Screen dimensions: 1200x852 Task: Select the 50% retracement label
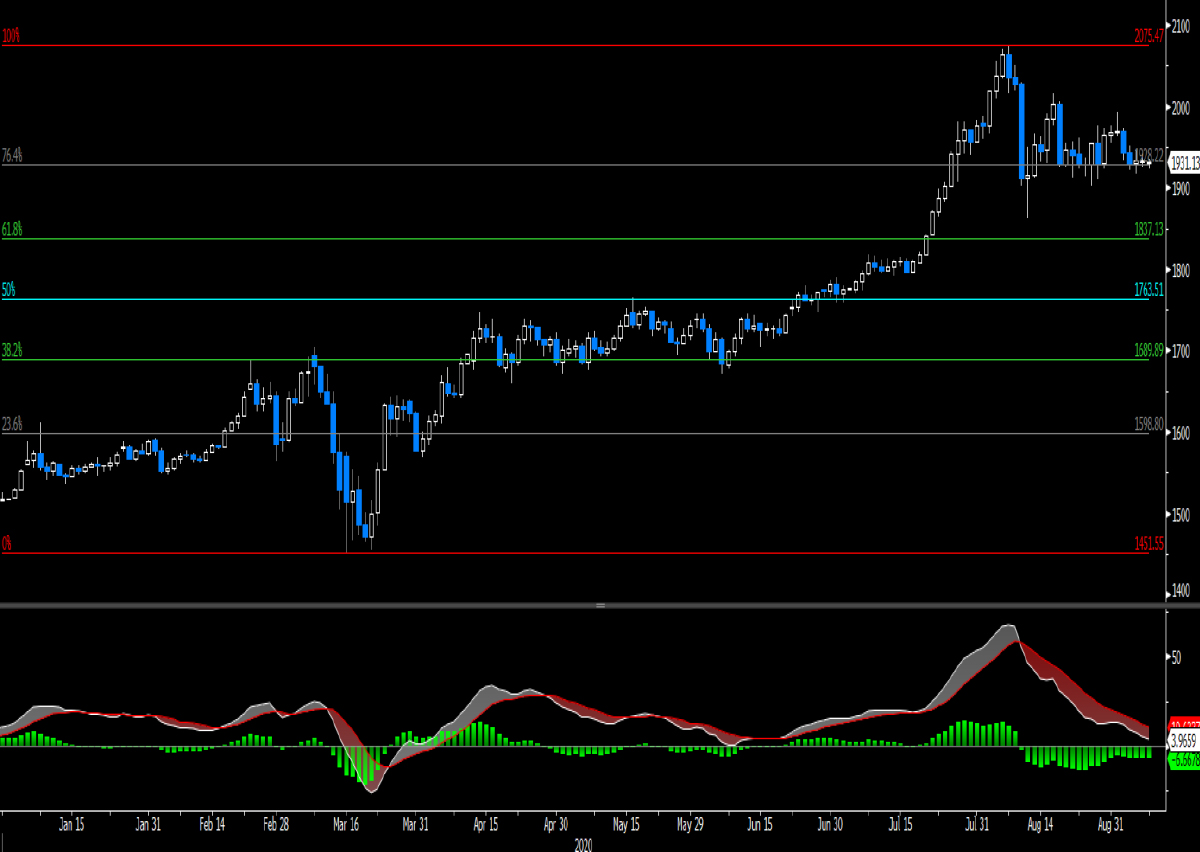[9, 290]
